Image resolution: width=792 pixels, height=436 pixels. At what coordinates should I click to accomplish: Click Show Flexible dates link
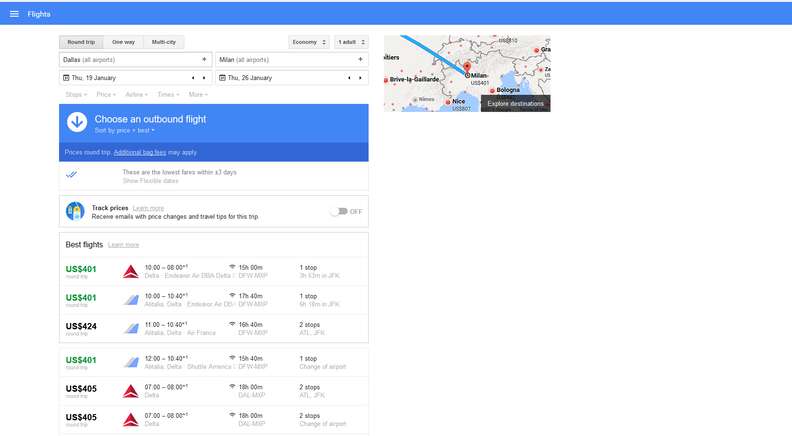click(x=151, y=181)
